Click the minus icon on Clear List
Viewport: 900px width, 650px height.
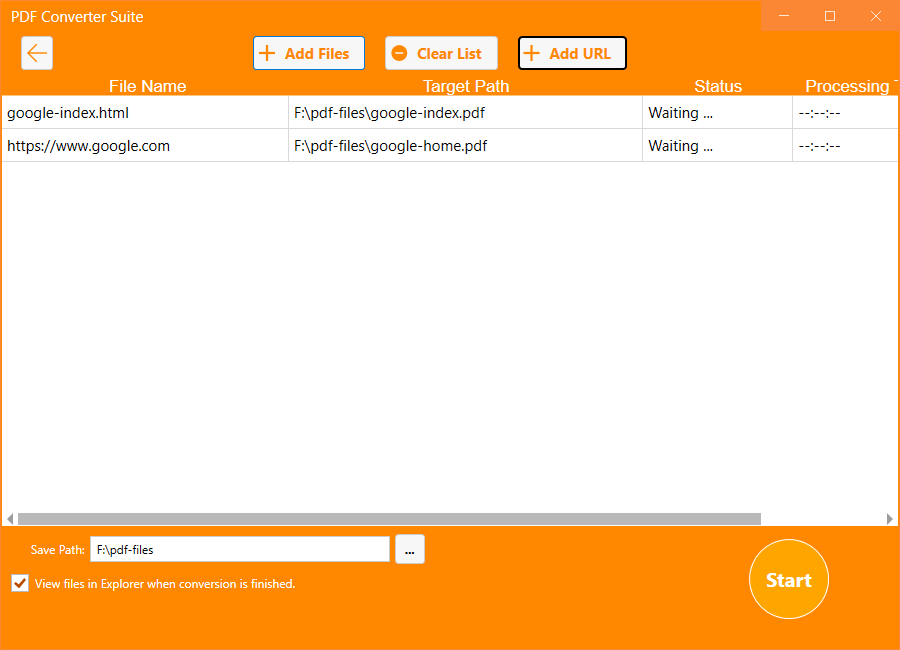pos(401,53)
